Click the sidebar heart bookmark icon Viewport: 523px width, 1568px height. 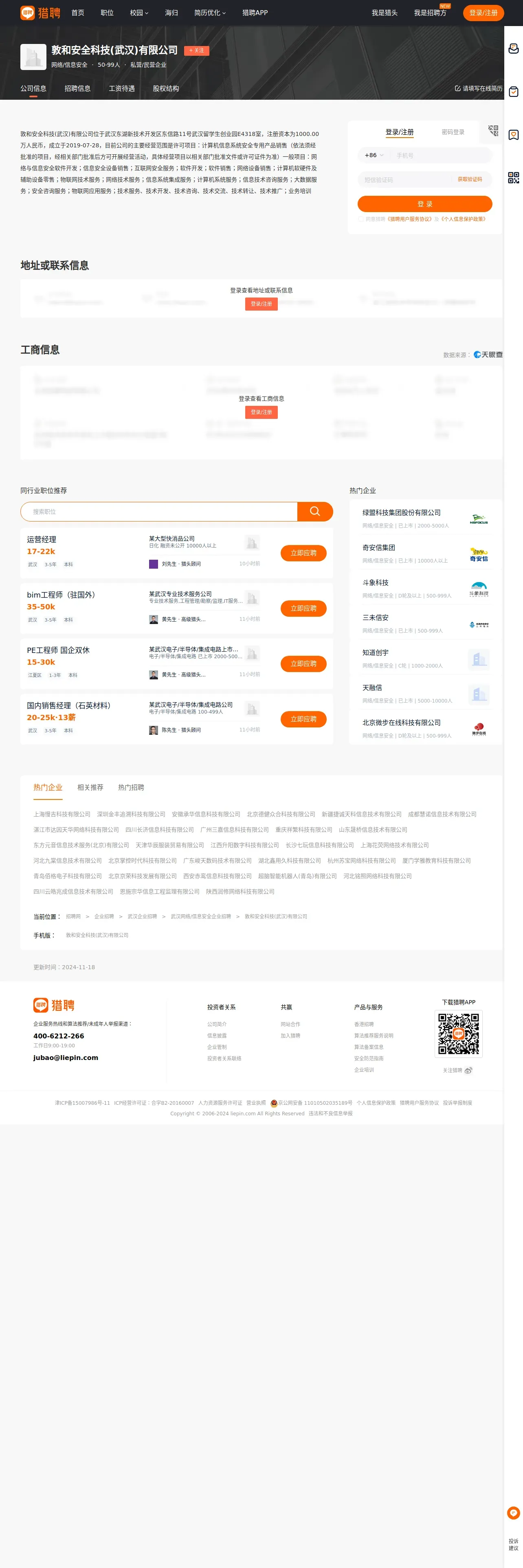(x=513, y=134)
